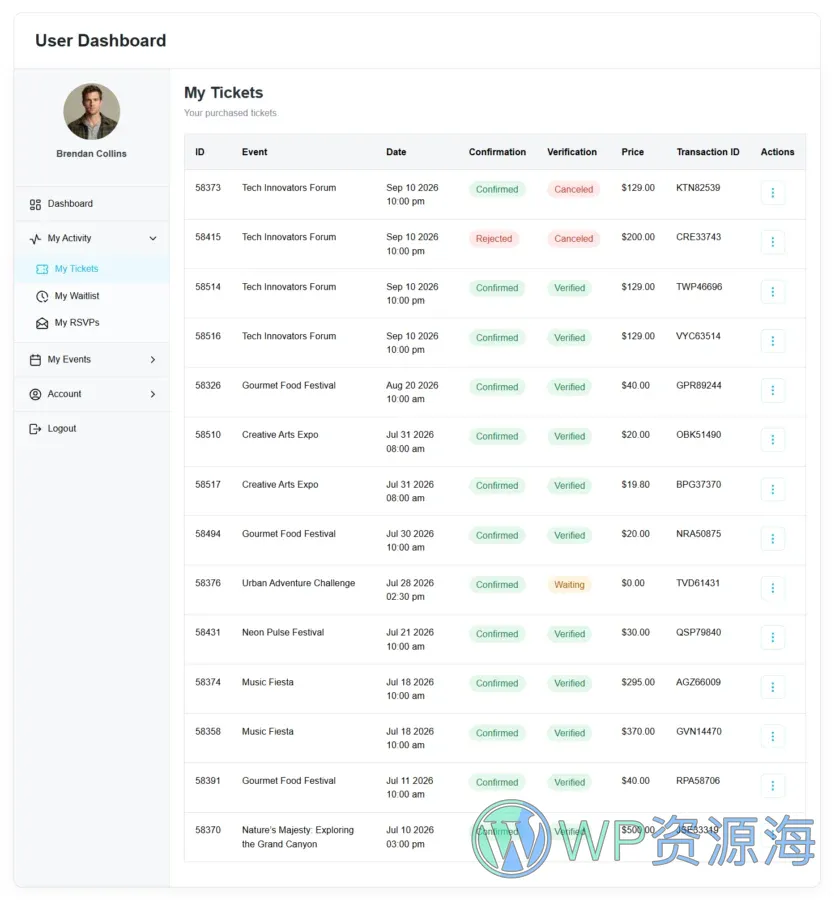835x900 pixels.
Task: Open actions menu for ticket 58517
Action: (772, 490)
